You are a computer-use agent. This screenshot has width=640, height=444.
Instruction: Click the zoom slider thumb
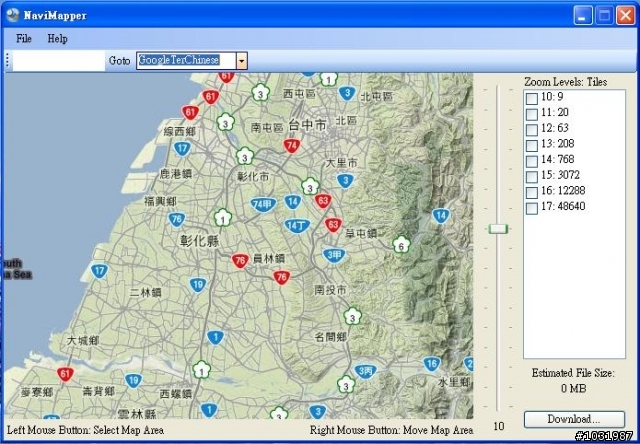coord(498,229)
